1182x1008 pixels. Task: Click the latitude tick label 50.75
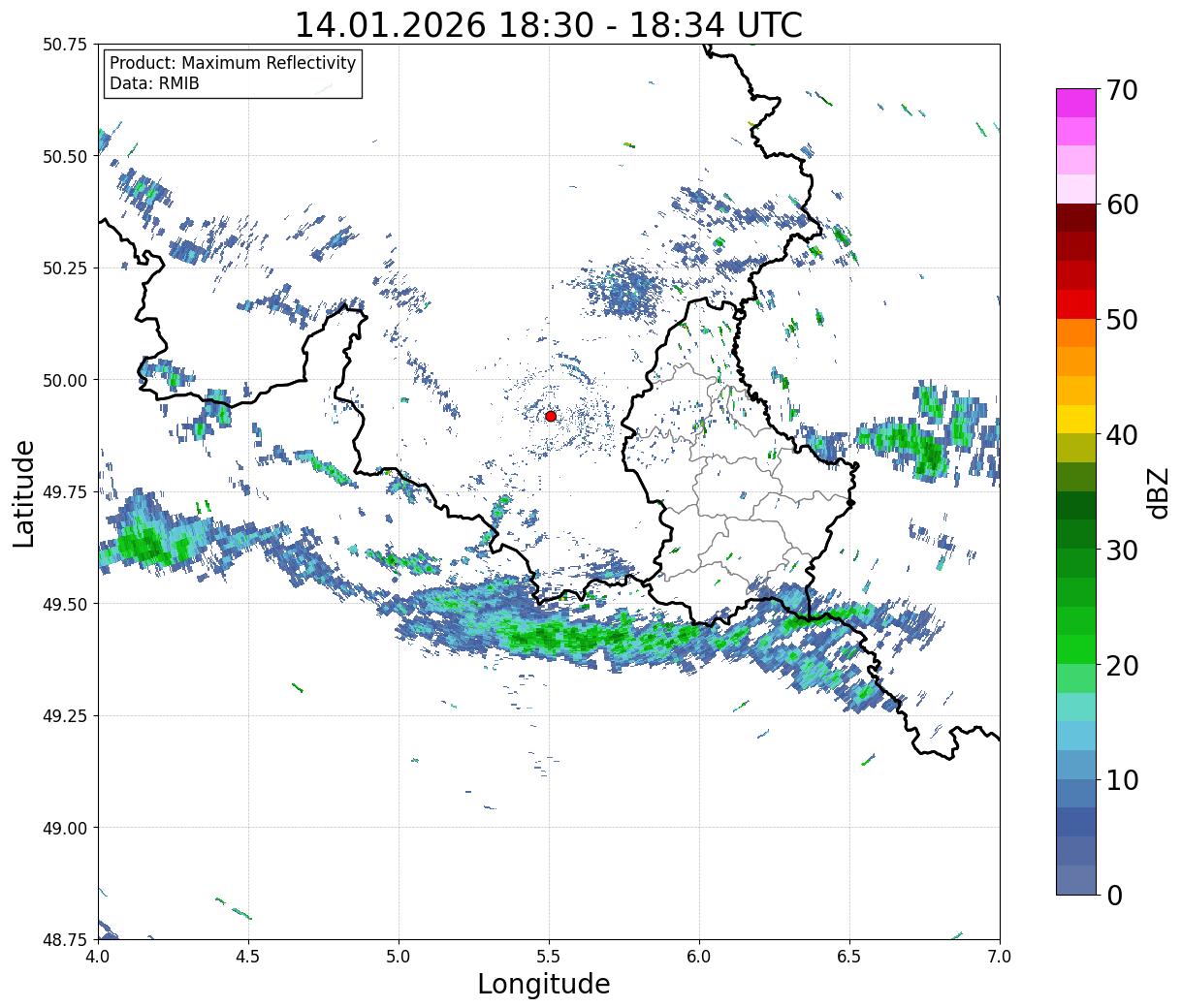pyautogui.click(x=65, y=44)
